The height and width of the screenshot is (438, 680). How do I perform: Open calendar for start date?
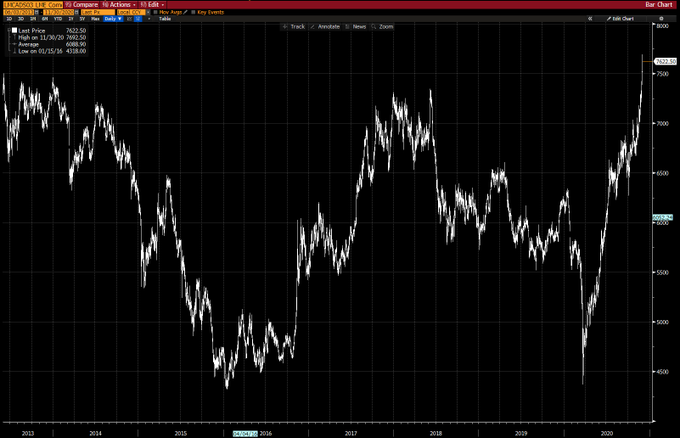(36, 12)
